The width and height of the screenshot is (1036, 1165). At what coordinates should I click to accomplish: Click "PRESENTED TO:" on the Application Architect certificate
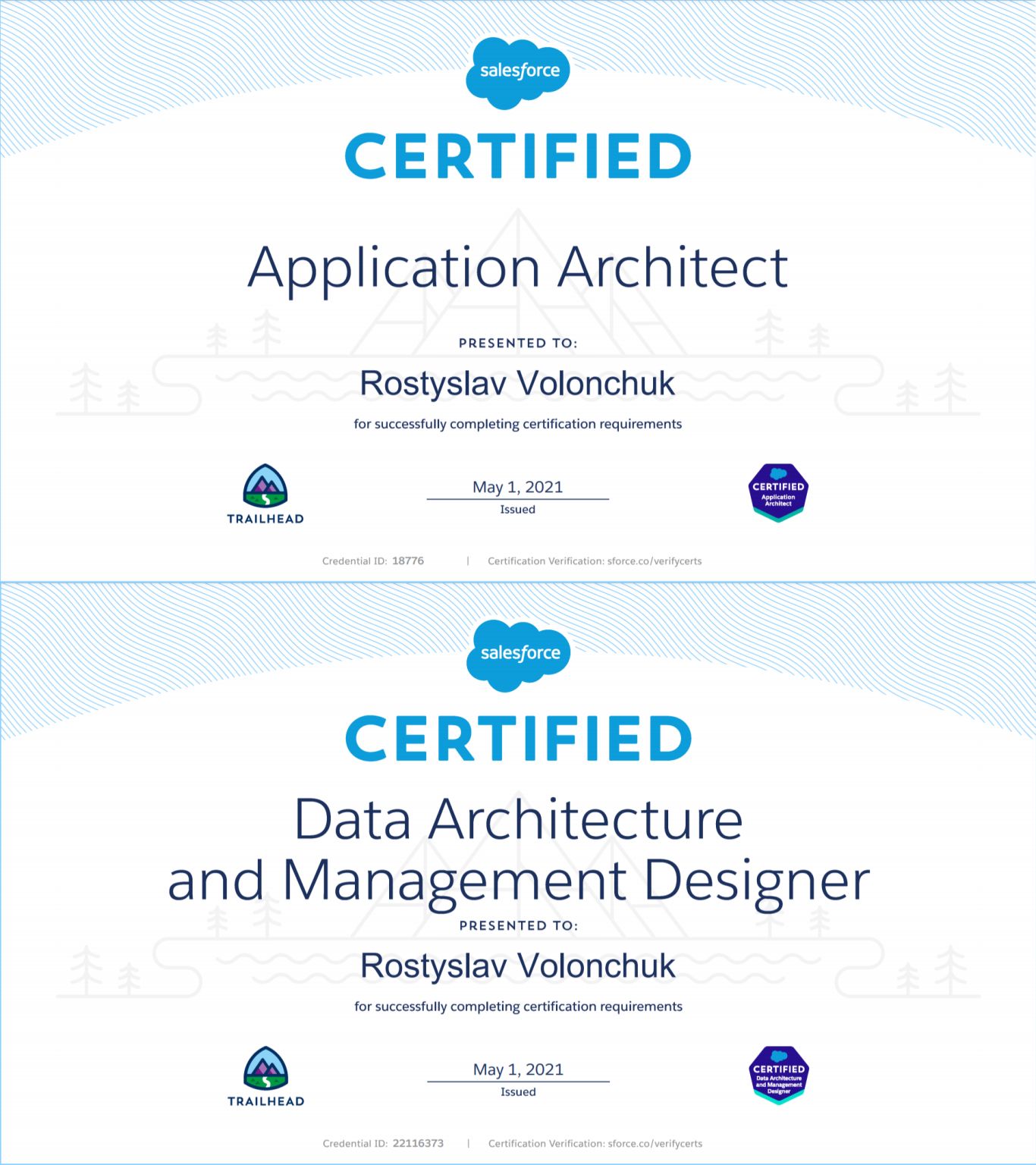pos(518,344)
